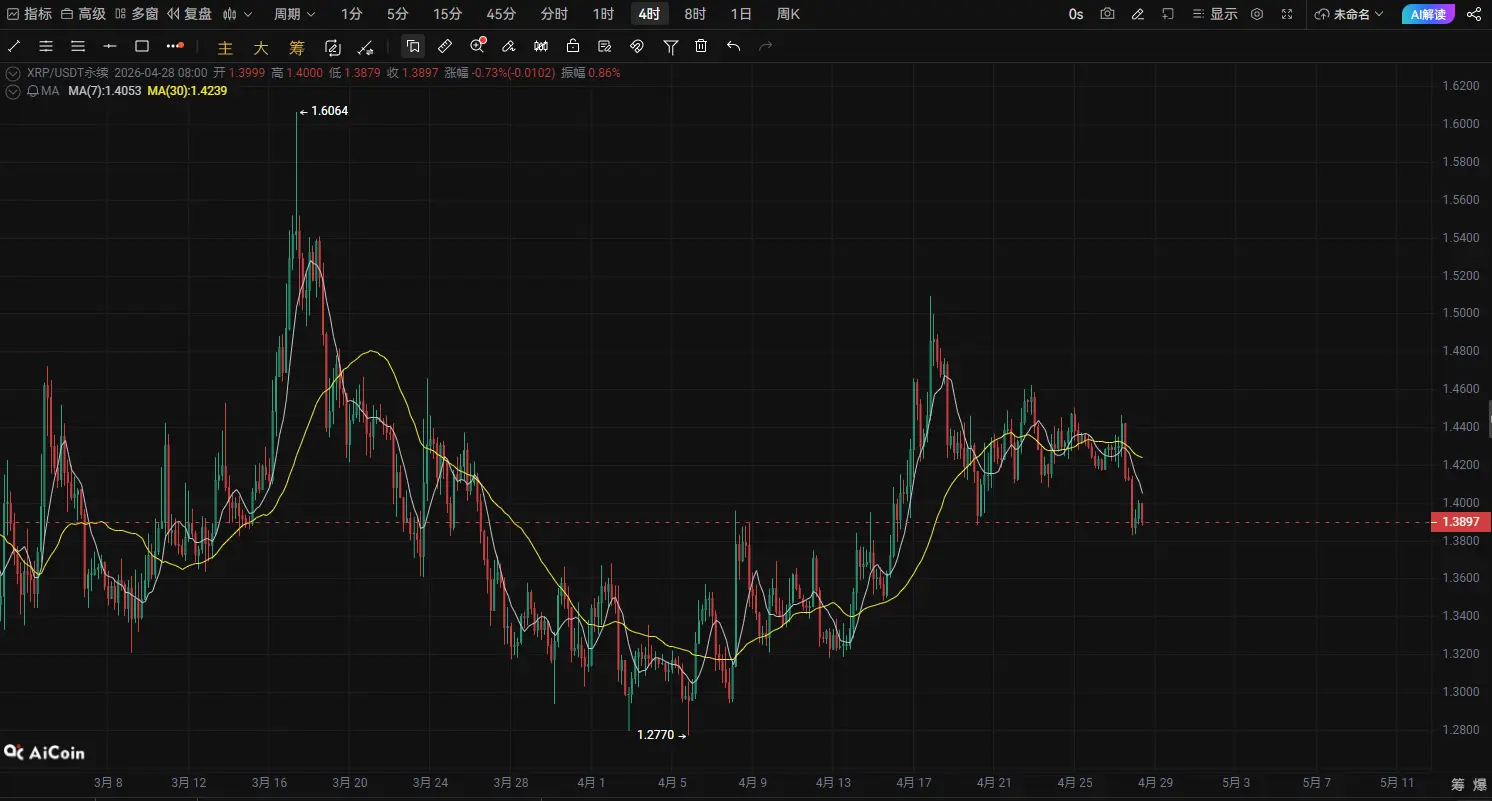Image resolution: width=1492 pixels, height=801 pixels.
Task: Toggle 爆 liquidation panel at bottom right
Action: point(1479,783)
